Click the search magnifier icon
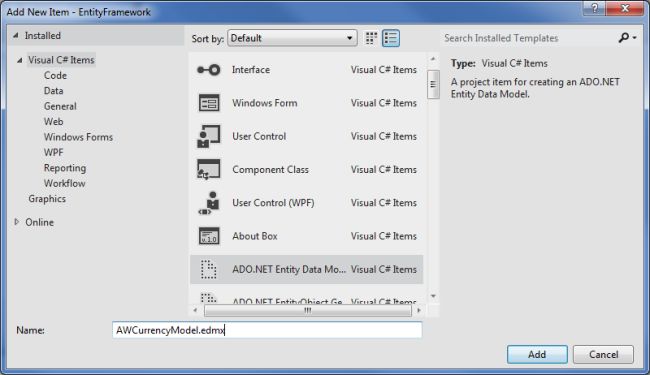The width and height of the screenshot is (650, 375). 623,38
